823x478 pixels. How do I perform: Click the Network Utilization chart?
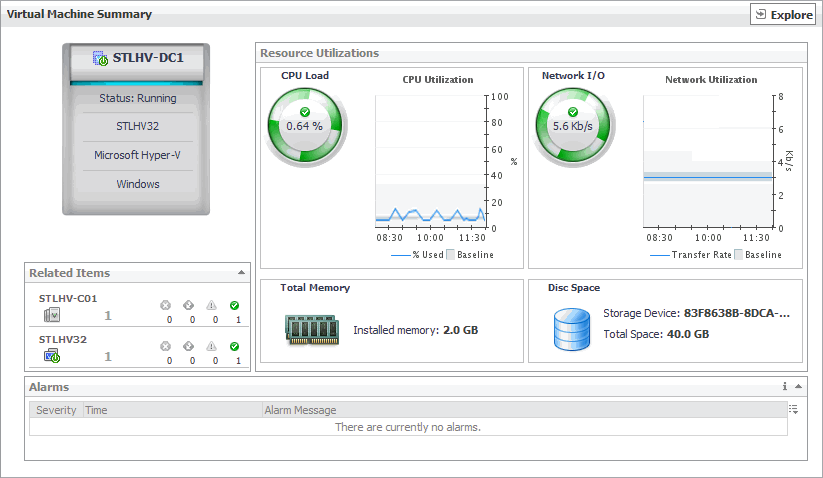pyautogui.click(x=709, y=162)
